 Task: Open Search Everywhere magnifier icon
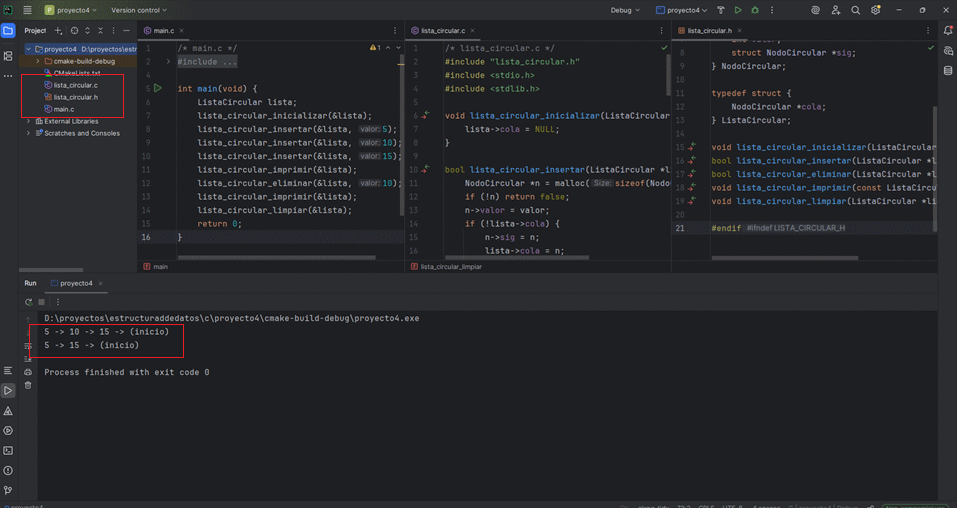855,10
